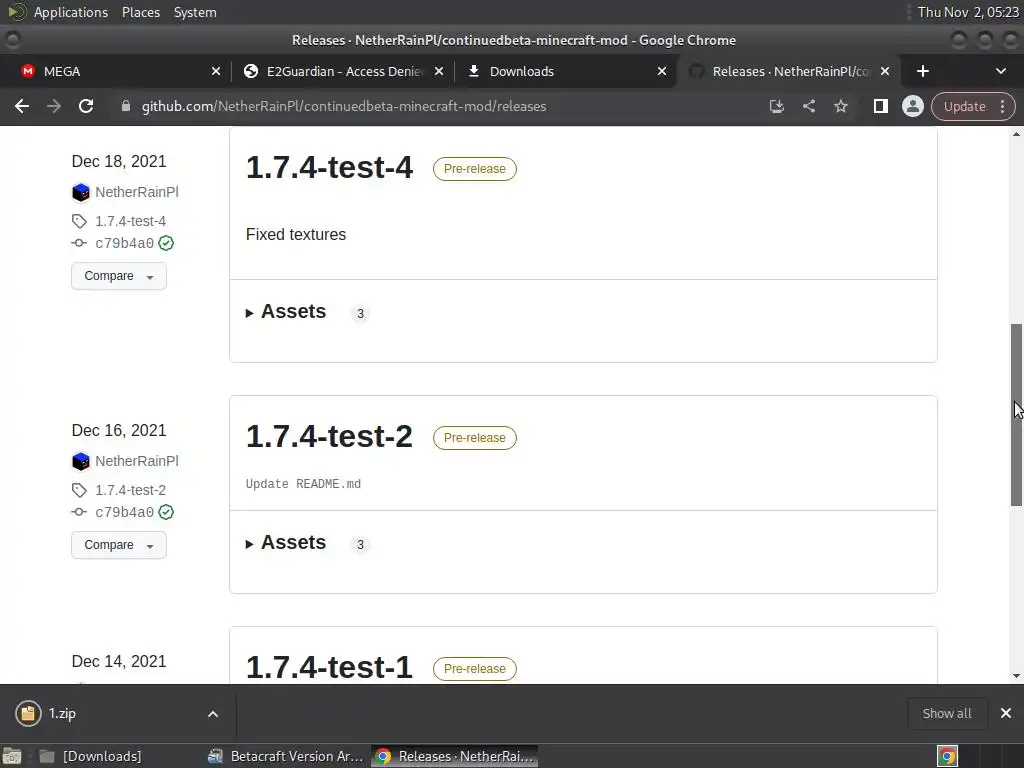Image resolution: width=1024 pixels, height=768 pixels.
Task: Close the MEGA tab
Action: pos(216,71)
